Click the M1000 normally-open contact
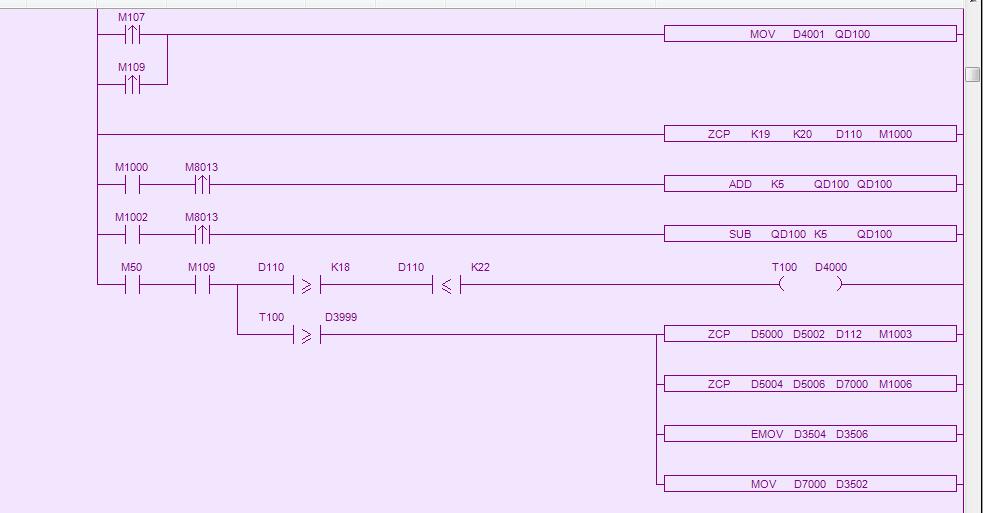Screen dimensions: 983x513 coord(132,185)
